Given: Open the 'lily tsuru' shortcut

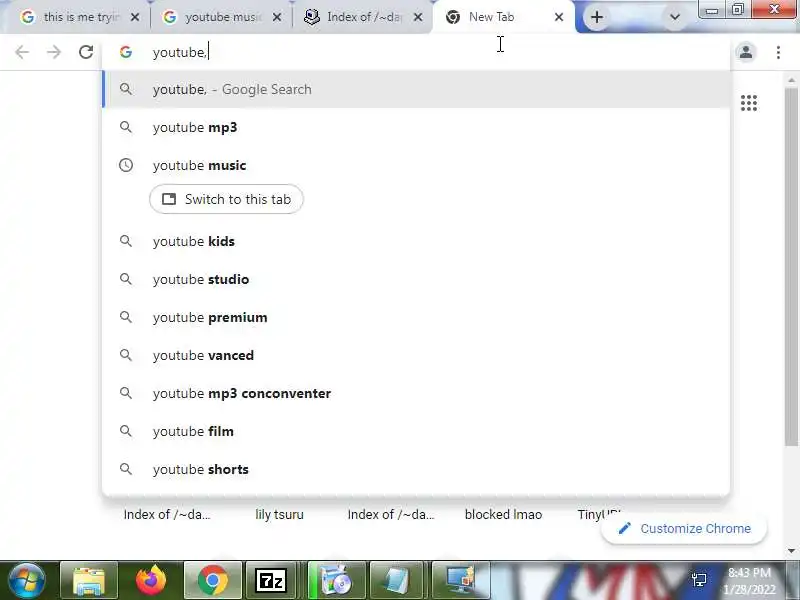Looking at the screenshot, I should [279, 514].
